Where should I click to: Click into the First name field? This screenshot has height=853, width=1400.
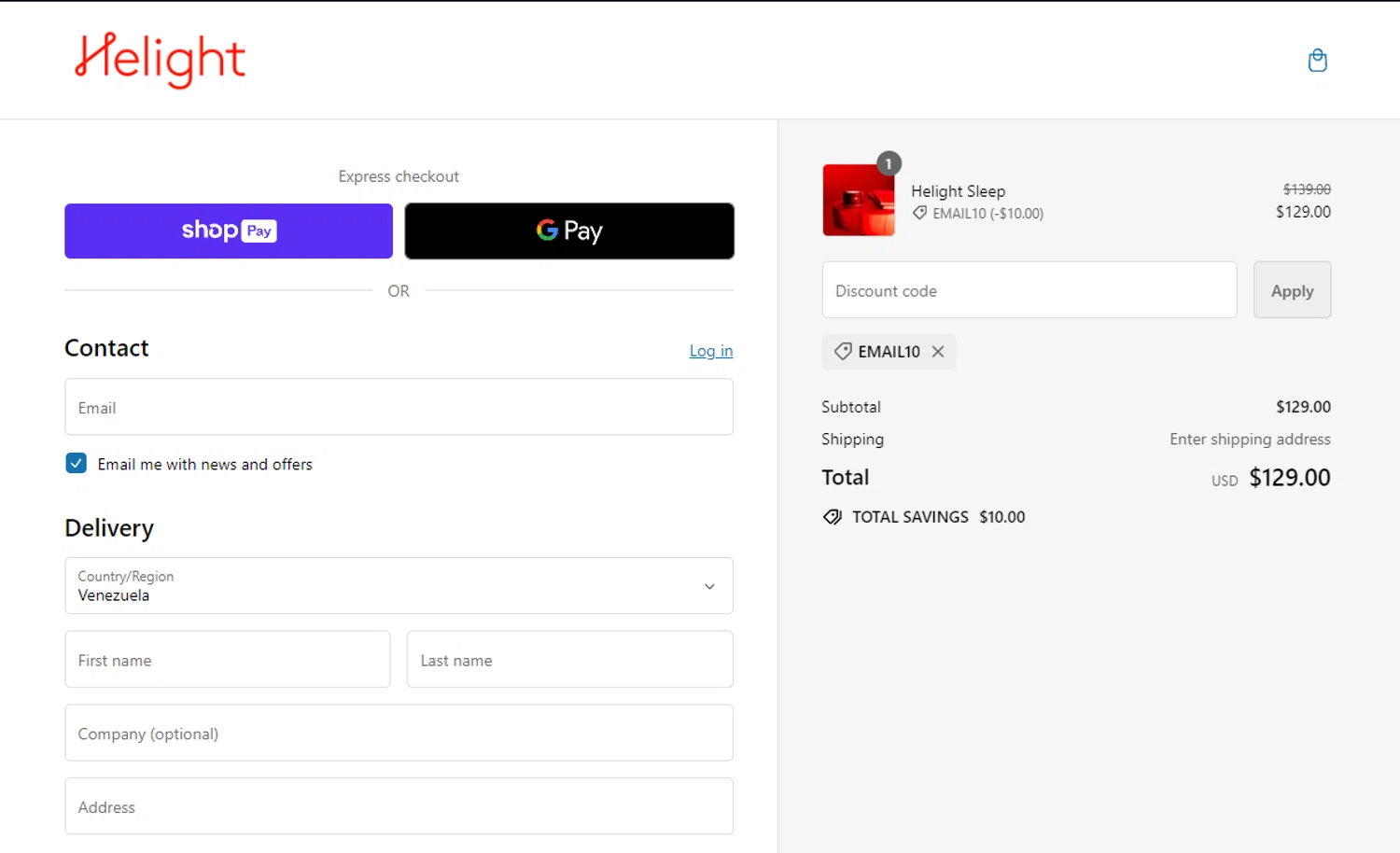[228, 660]
